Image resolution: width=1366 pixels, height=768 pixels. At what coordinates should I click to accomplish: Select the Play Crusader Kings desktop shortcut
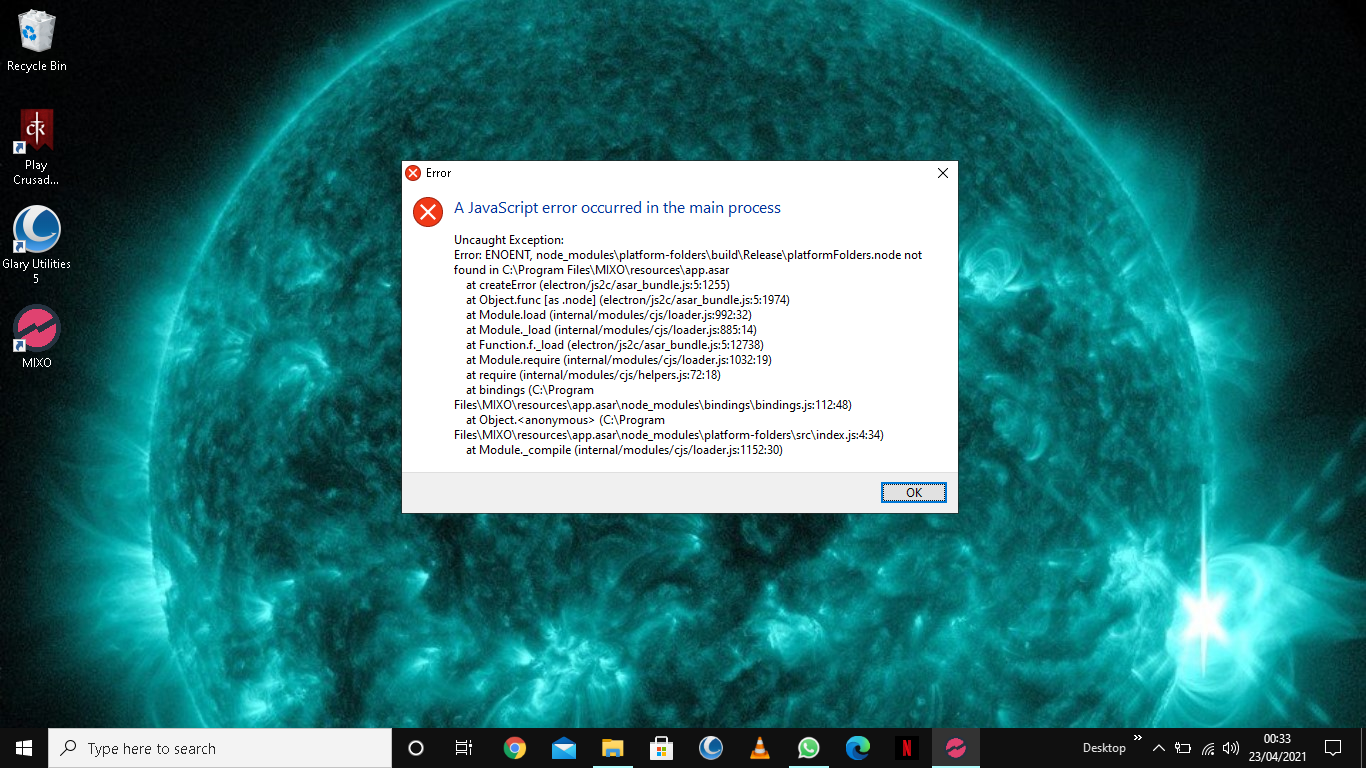point(37,145)
